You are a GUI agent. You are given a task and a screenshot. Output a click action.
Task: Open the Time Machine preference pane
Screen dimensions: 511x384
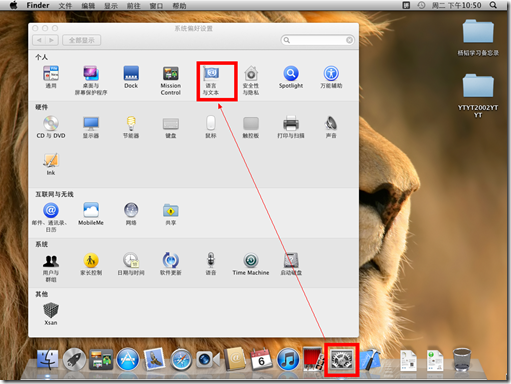click(x=251, y=264)
